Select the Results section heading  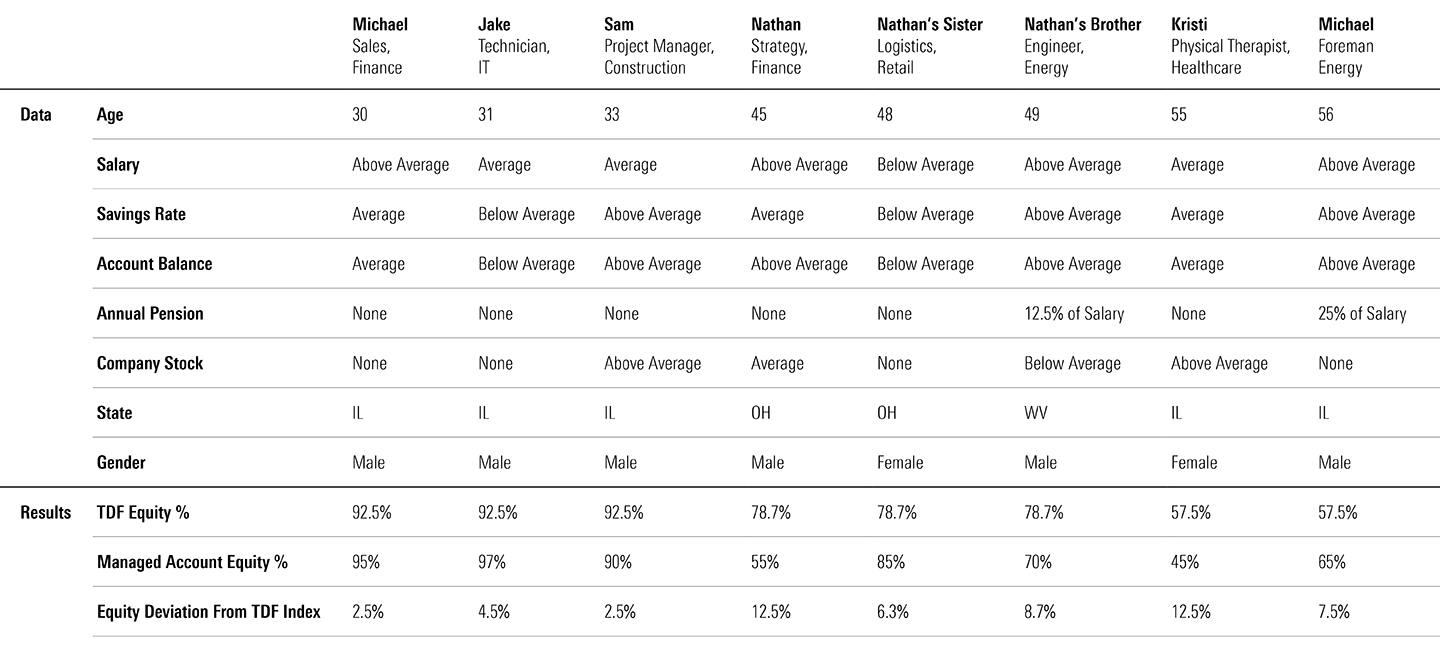click(46, 512)
